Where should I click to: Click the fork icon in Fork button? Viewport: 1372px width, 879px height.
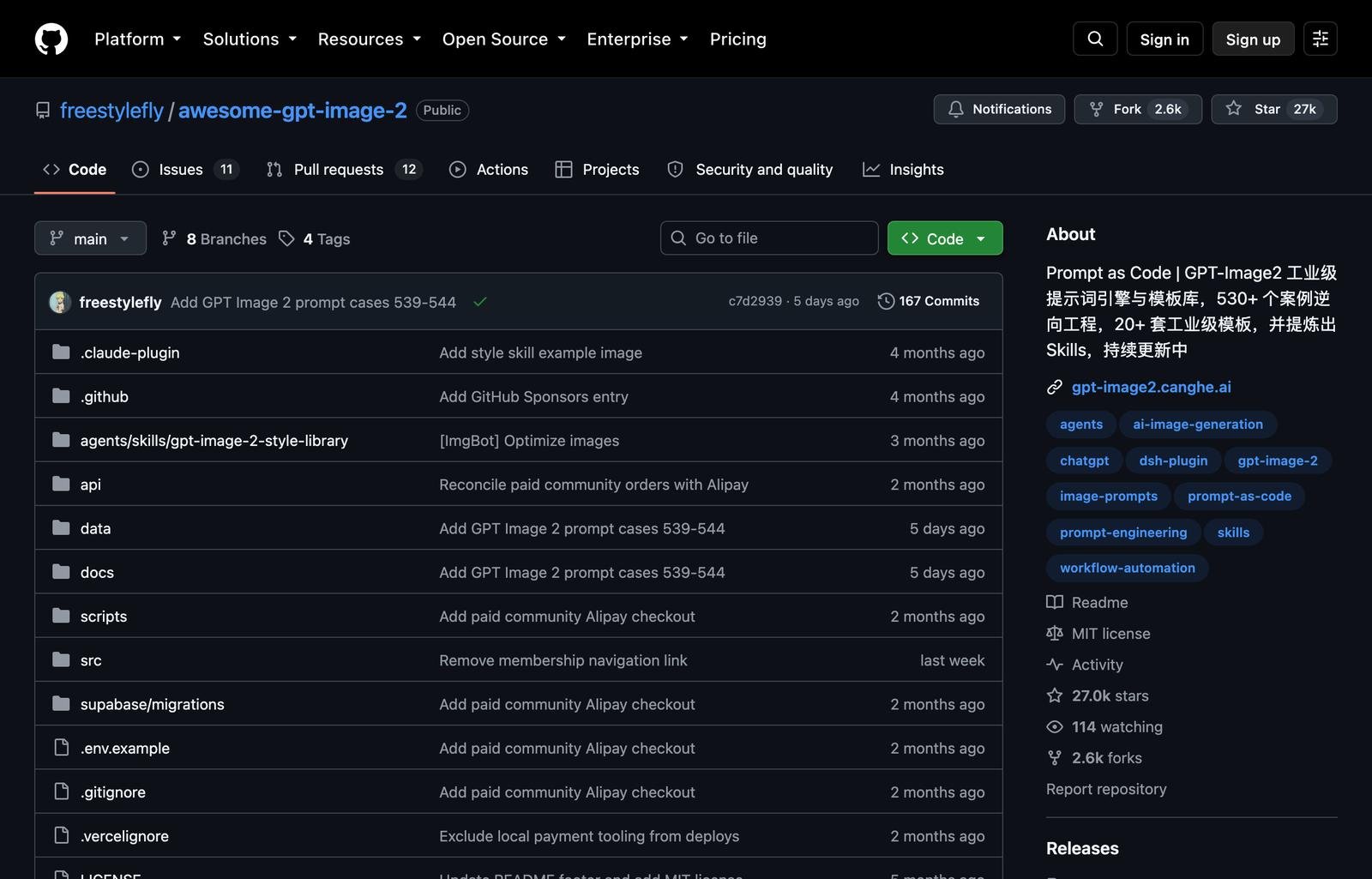1096,109
